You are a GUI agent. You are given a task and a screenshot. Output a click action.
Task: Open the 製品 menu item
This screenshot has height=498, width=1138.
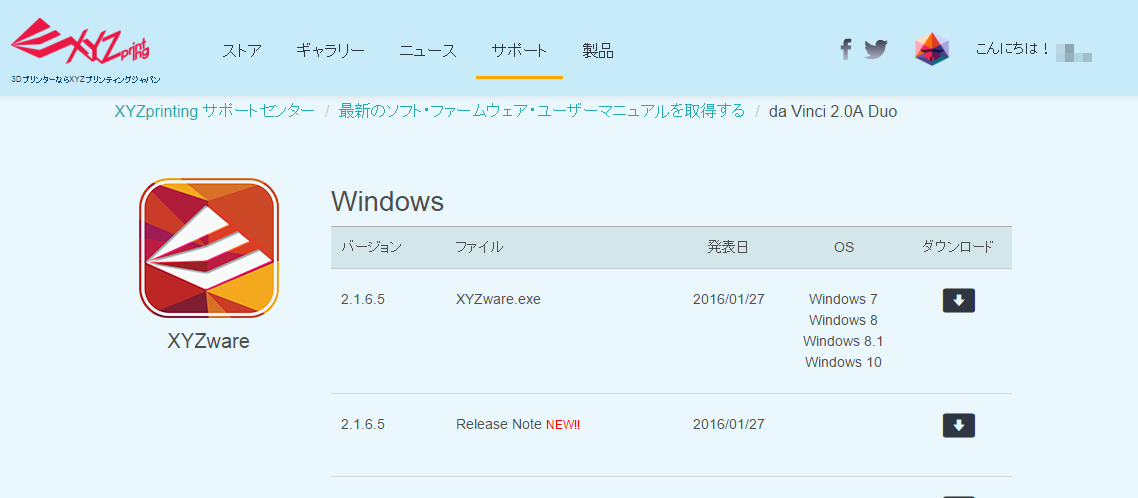(598, 51)
